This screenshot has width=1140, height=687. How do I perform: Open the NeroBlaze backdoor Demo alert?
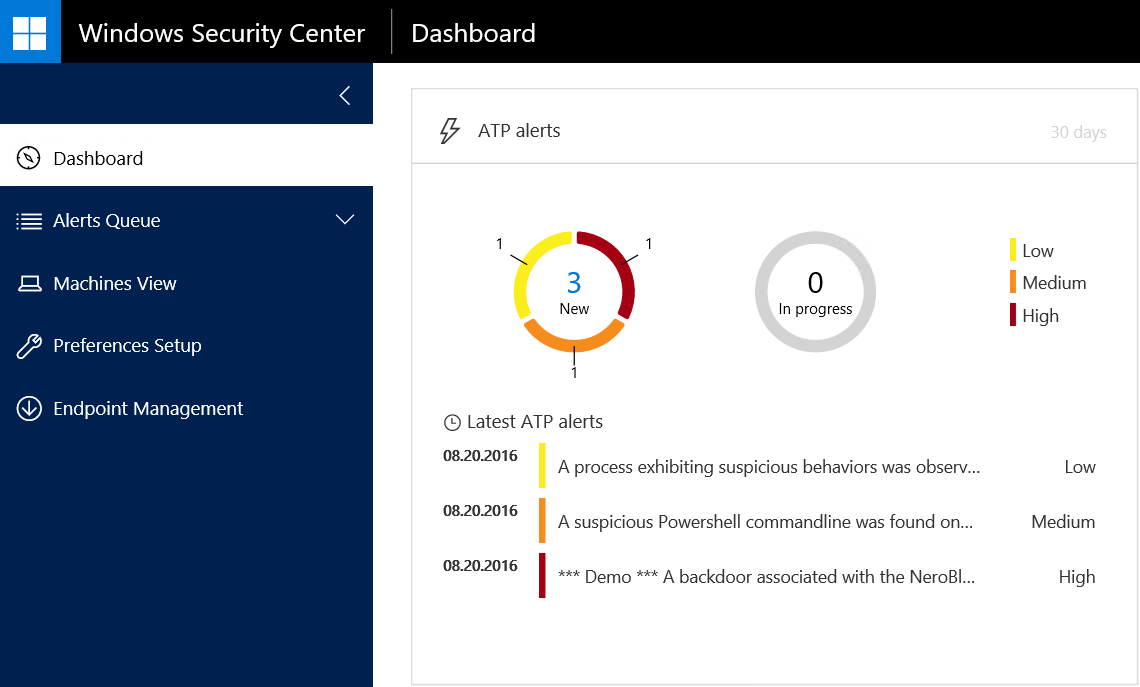766,577
